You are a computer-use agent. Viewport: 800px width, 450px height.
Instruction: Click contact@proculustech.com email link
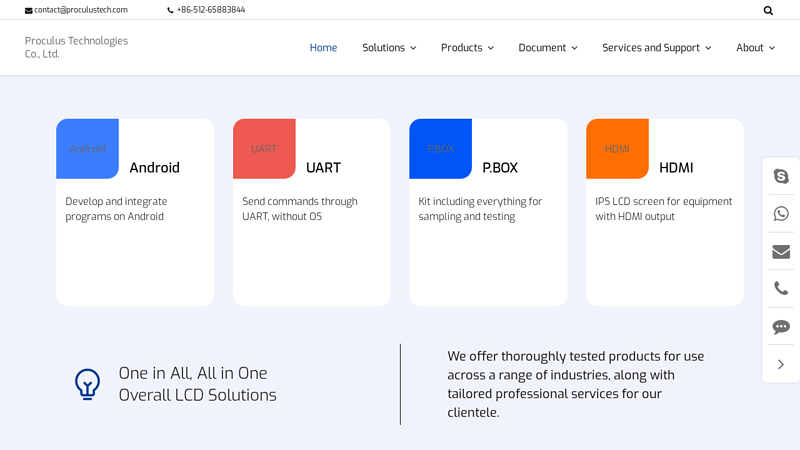point(81,10)
